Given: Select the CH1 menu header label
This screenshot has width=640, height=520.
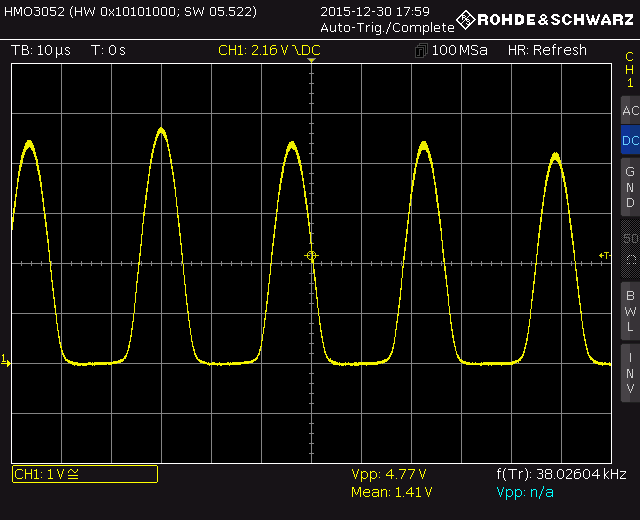Looking at the screenshot, I should pyautogui.click(x=630, y=70).
